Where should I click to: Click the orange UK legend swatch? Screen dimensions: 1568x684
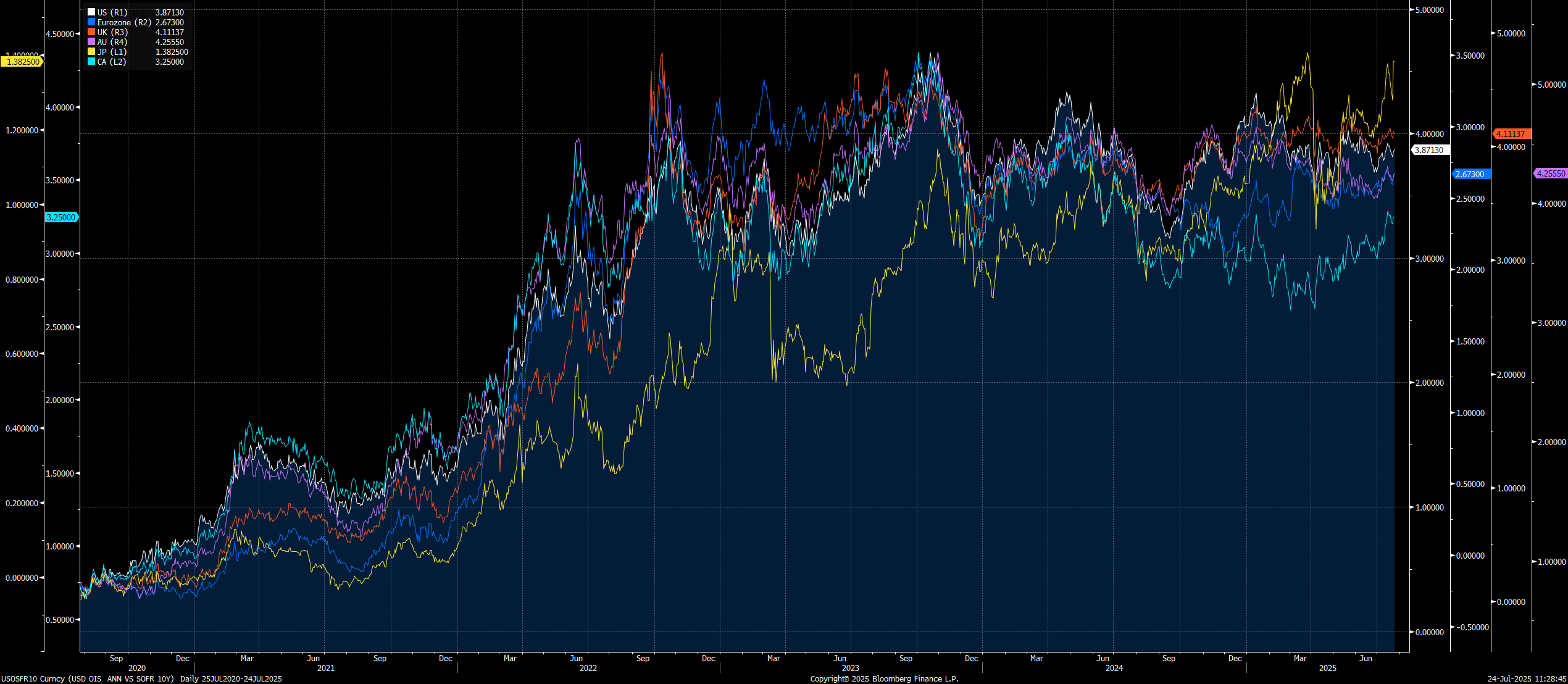click(91, 32)
